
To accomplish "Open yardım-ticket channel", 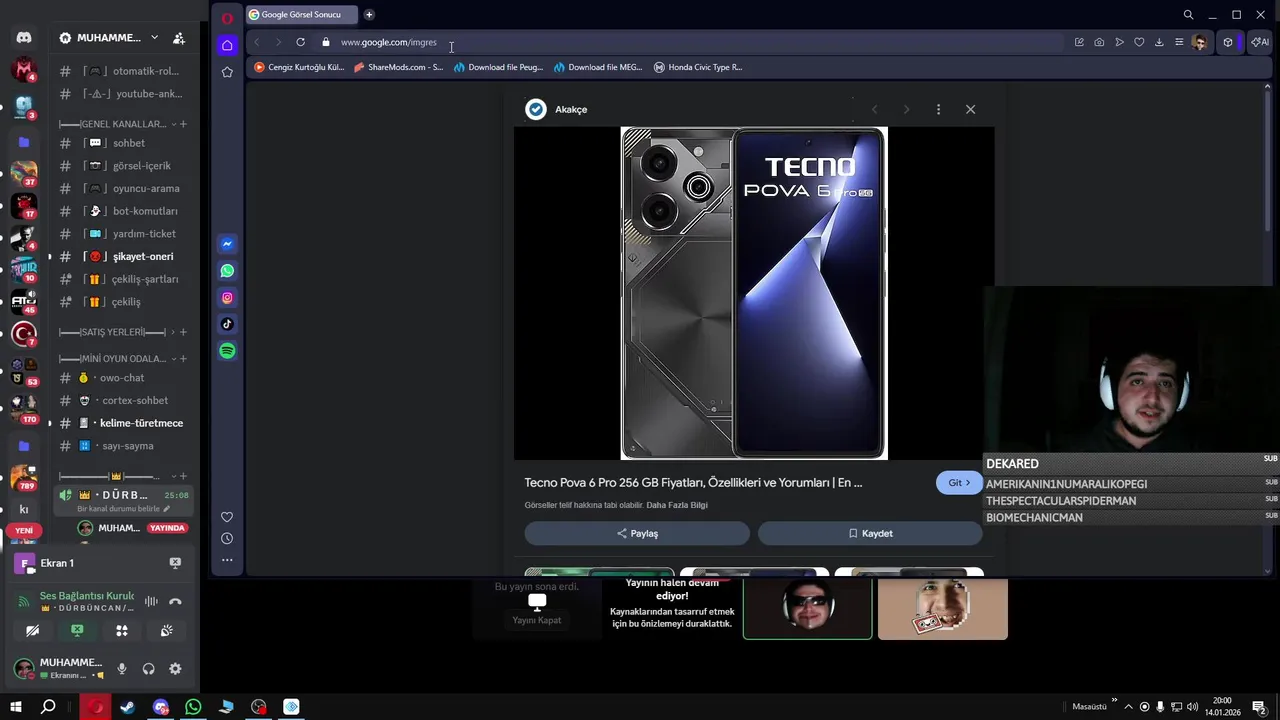I will point(122,234).
